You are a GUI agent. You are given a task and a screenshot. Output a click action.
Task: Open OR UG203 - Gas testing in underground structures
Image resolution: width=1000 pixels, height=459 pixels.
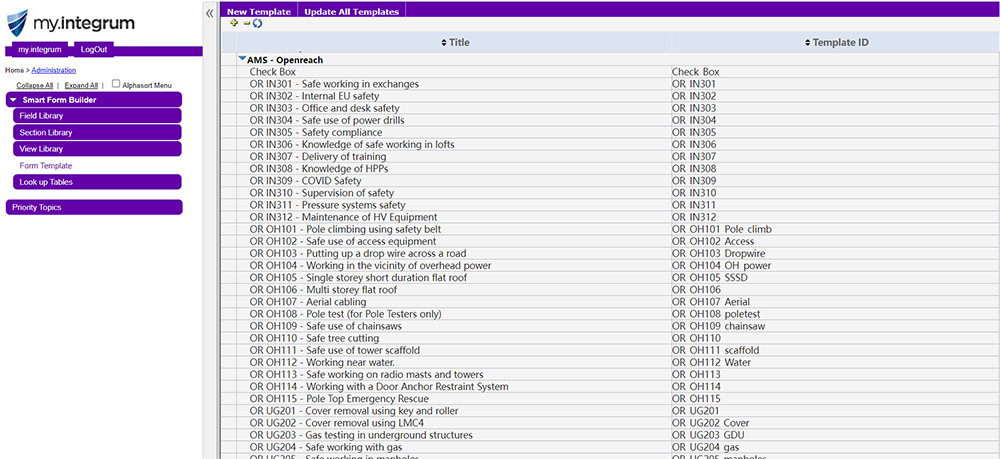click(x=361, y=435)
